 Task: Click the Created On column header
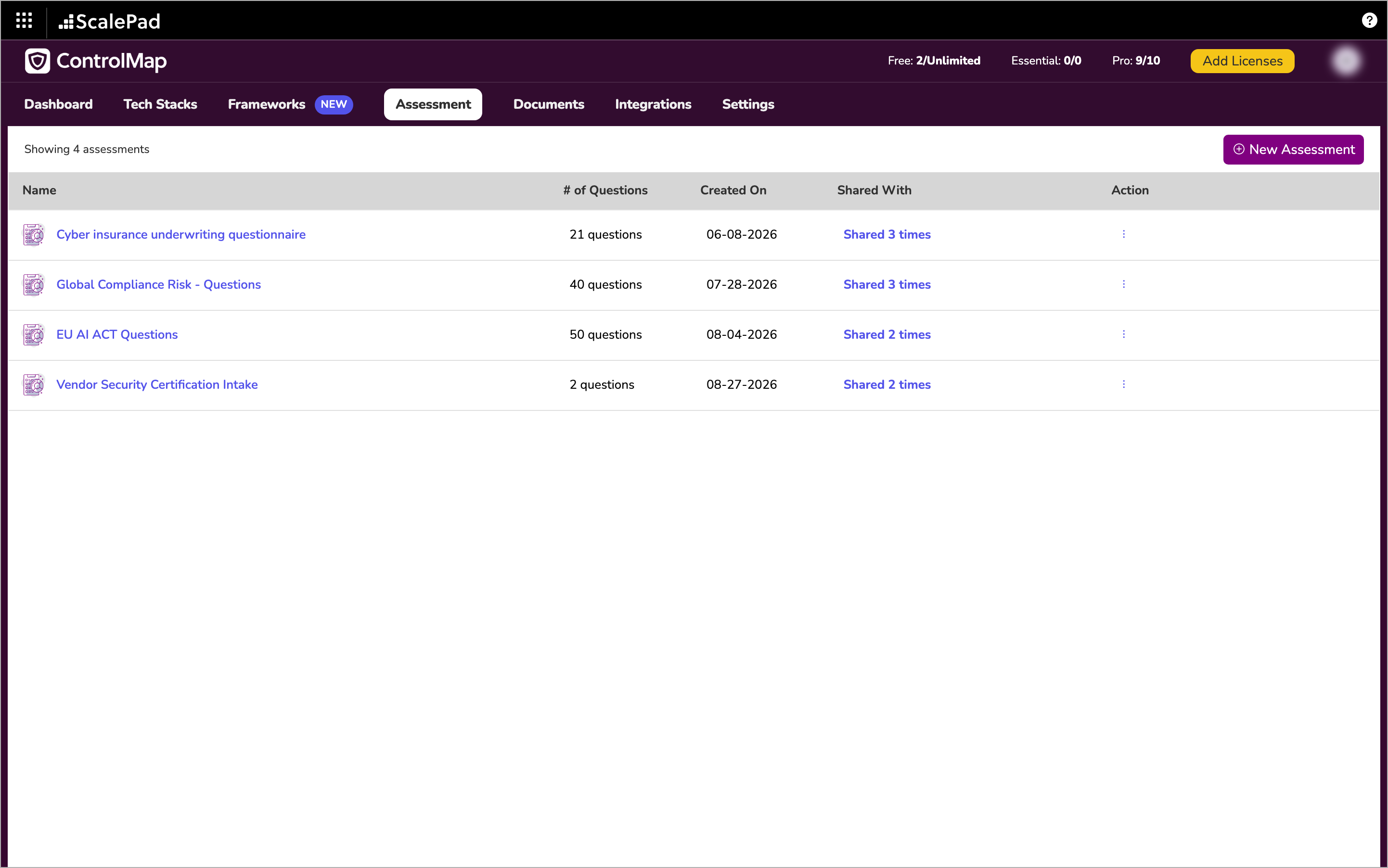coord(733,190)
